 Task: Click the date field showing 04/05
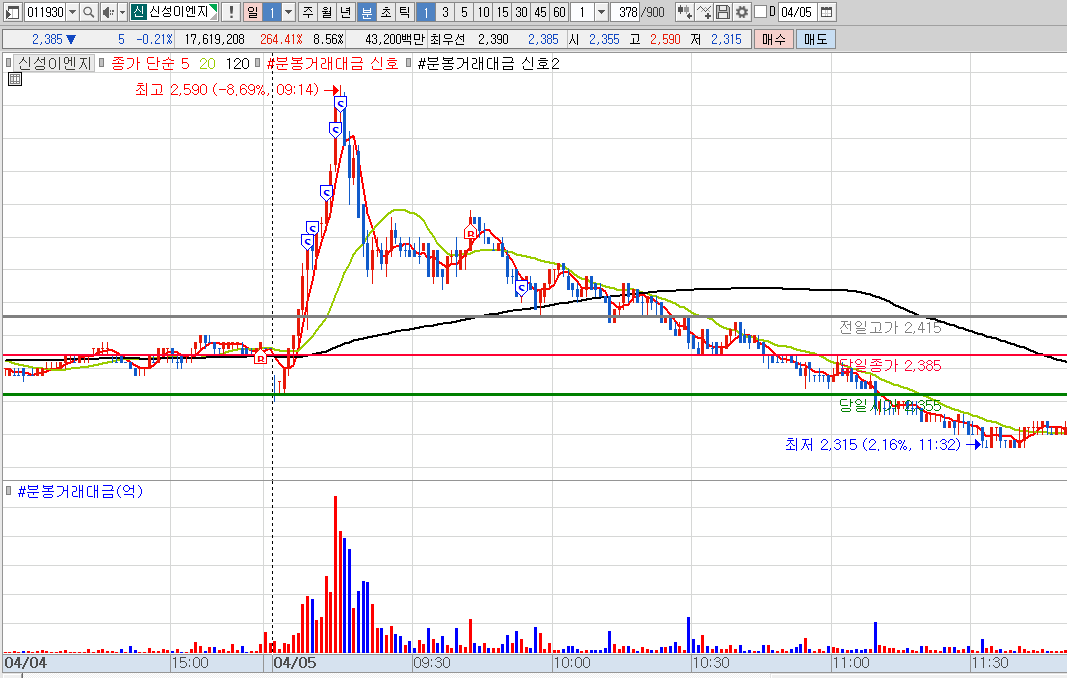pyautogui.click(x=796, y=12)
